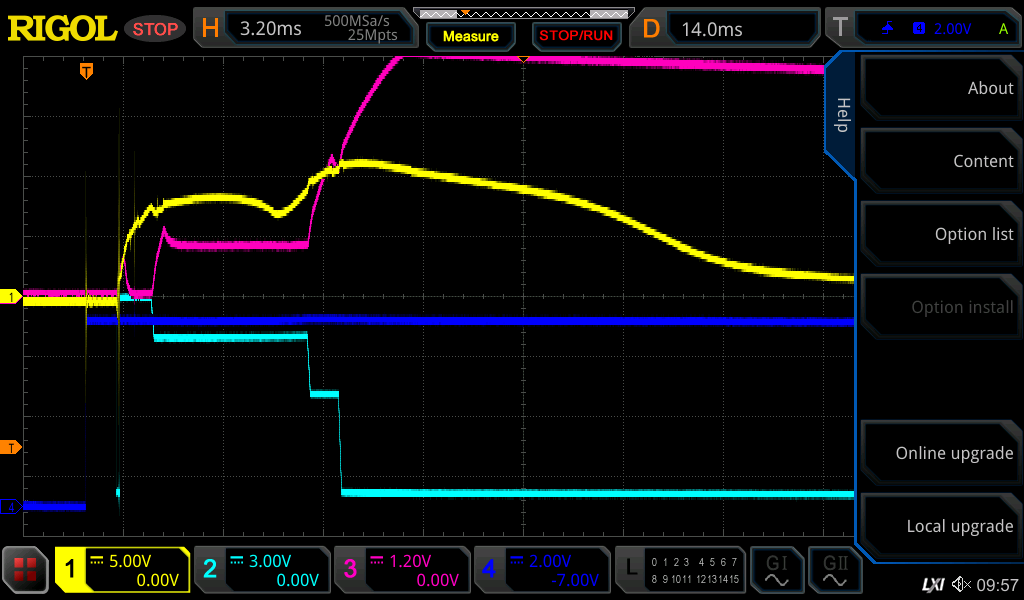Click the muted speaker sound icon
This screenshot has width=1024, height=600.
tap(961, 584)
